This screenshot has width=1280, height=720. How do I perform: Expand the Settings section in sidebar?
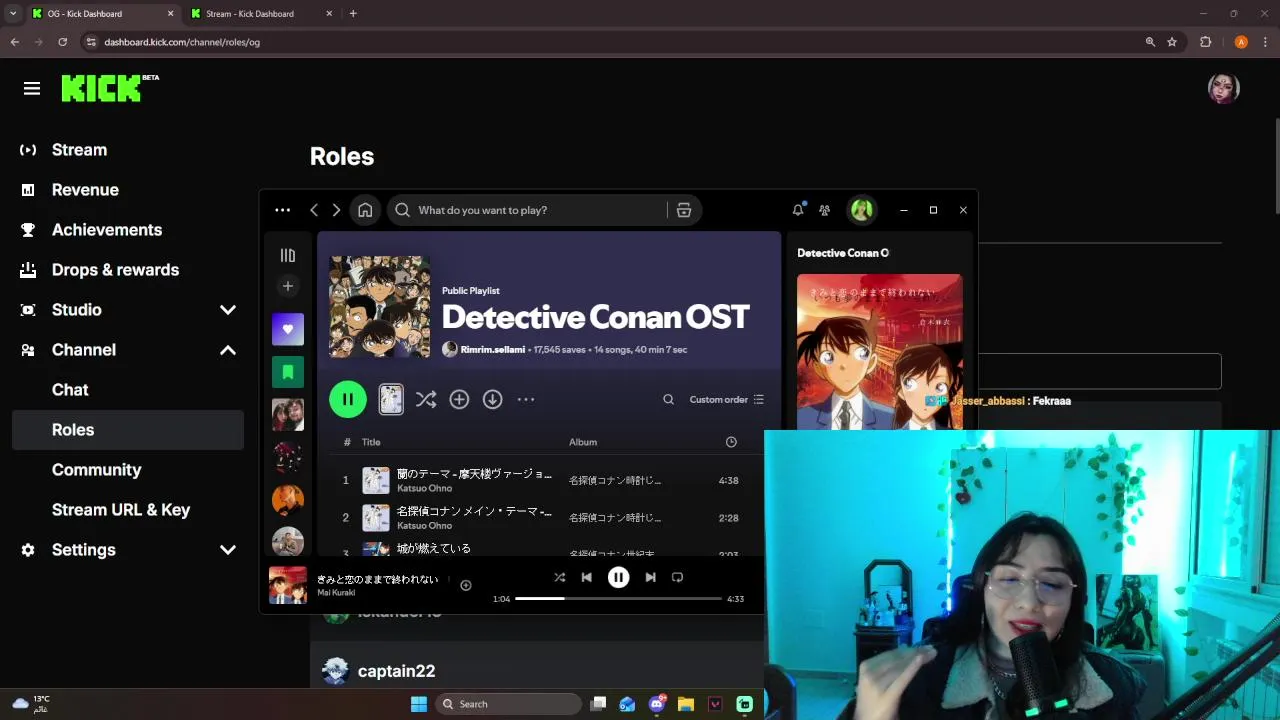point(228,550)
